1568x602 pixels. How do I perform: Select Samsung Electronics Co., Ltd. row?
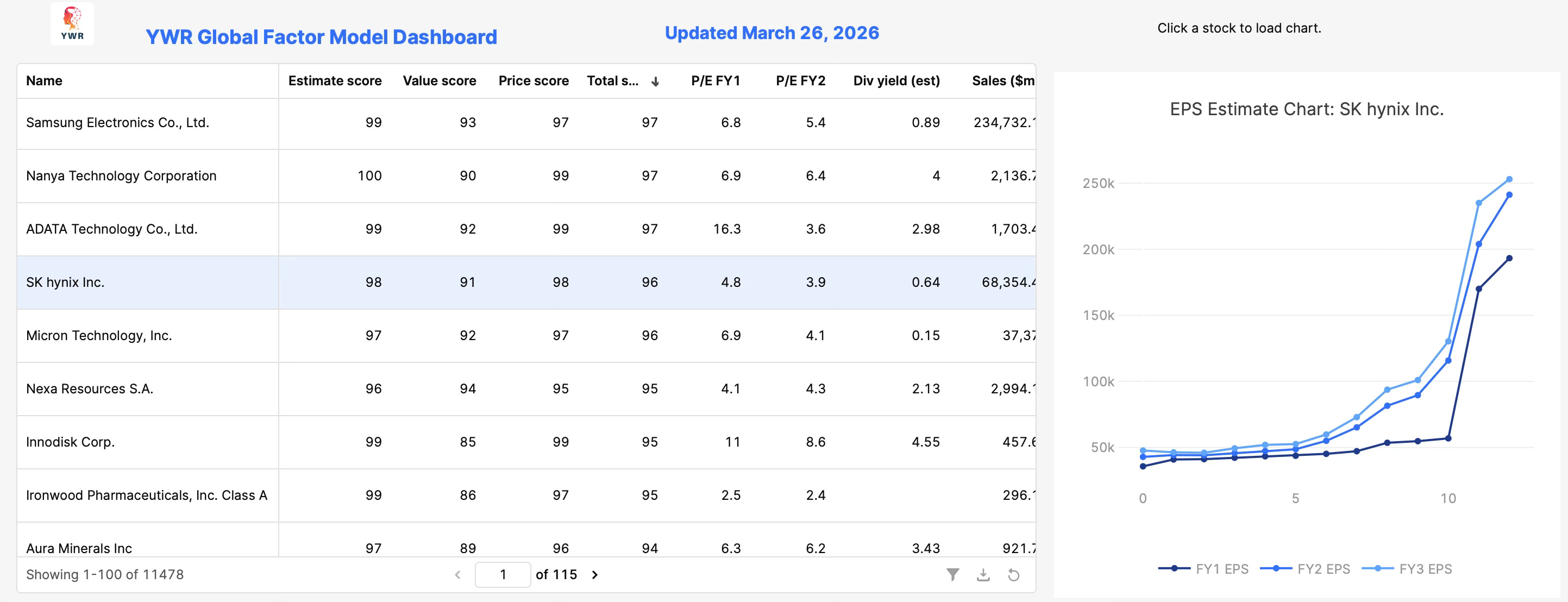tap(117, 123)
